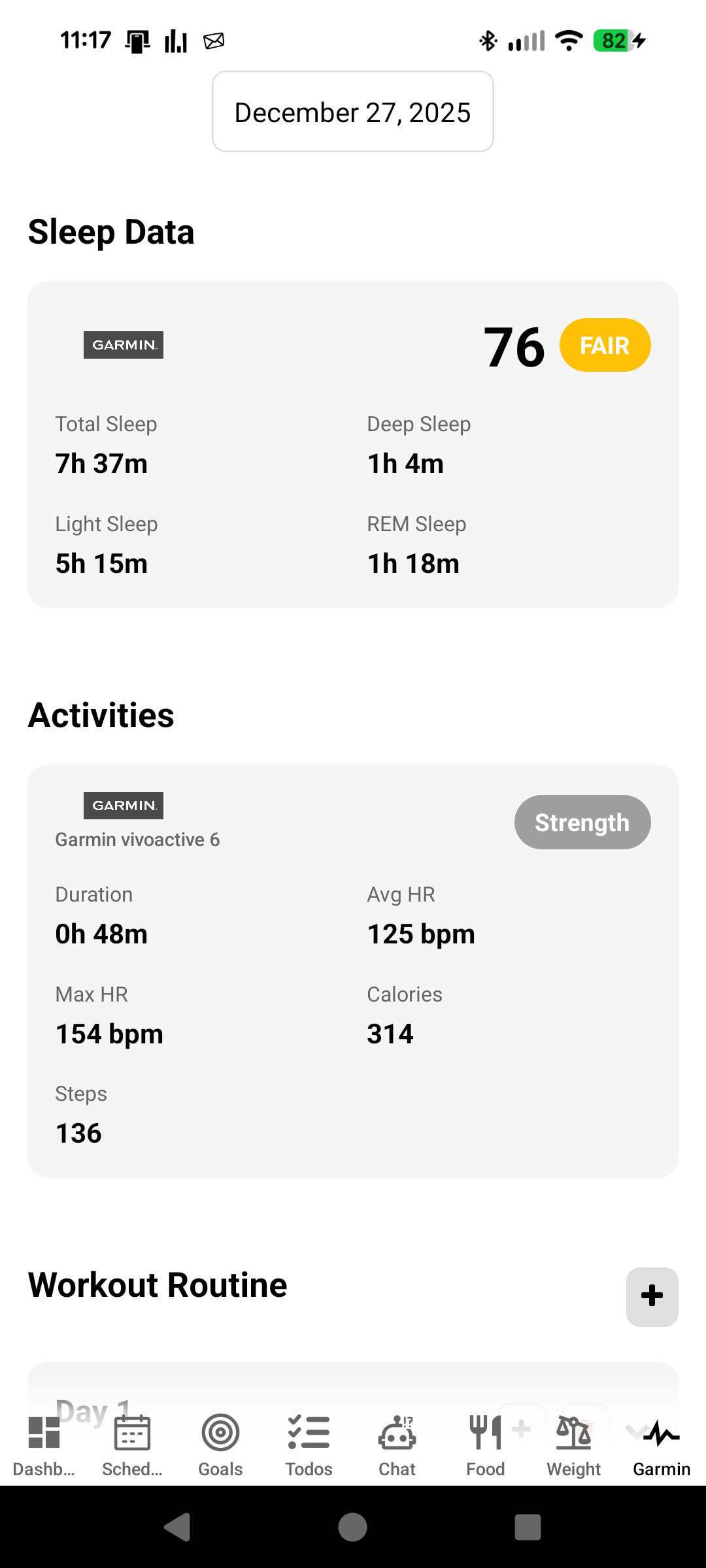Tap the Strength activity type badge
706x1568 pixels.
tap(582, 822)
